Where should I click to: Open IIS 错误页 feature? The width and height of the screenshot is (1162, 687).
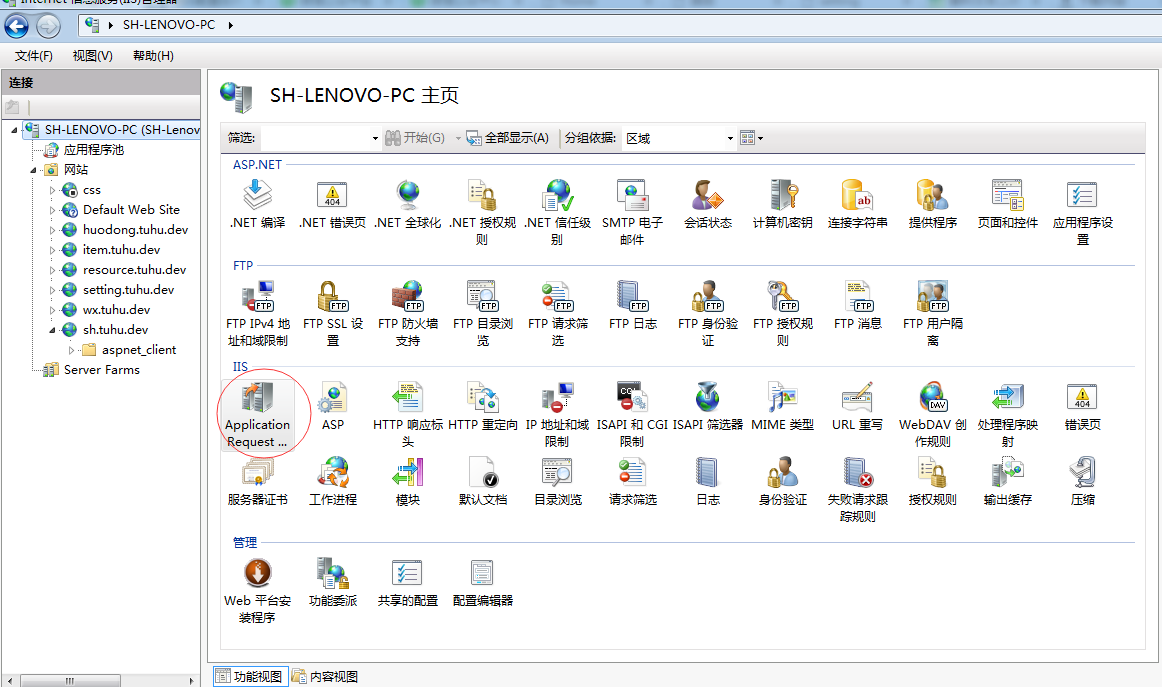click(1083, 406)
